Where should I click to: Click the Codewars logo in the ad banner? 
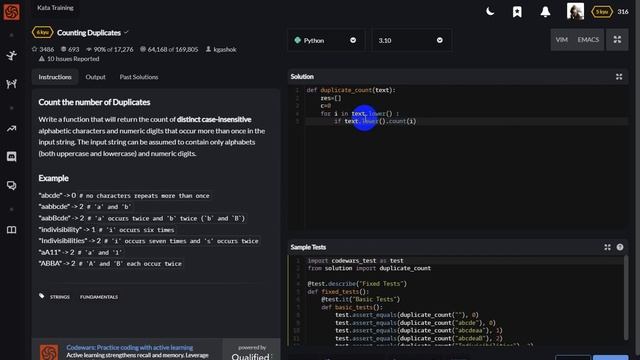[49, 352]
